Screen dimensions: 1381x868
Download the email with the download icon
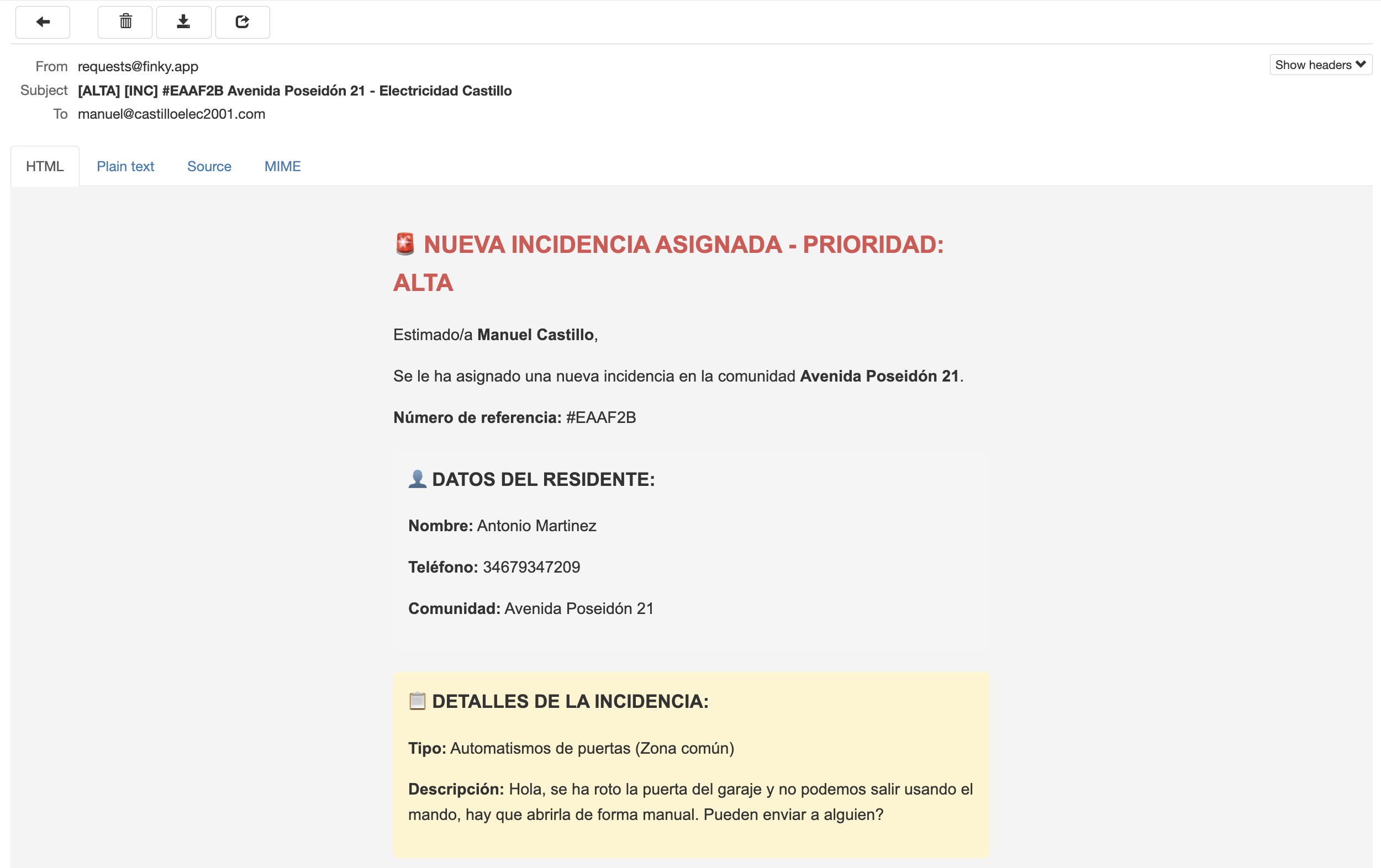coord(183,22)
